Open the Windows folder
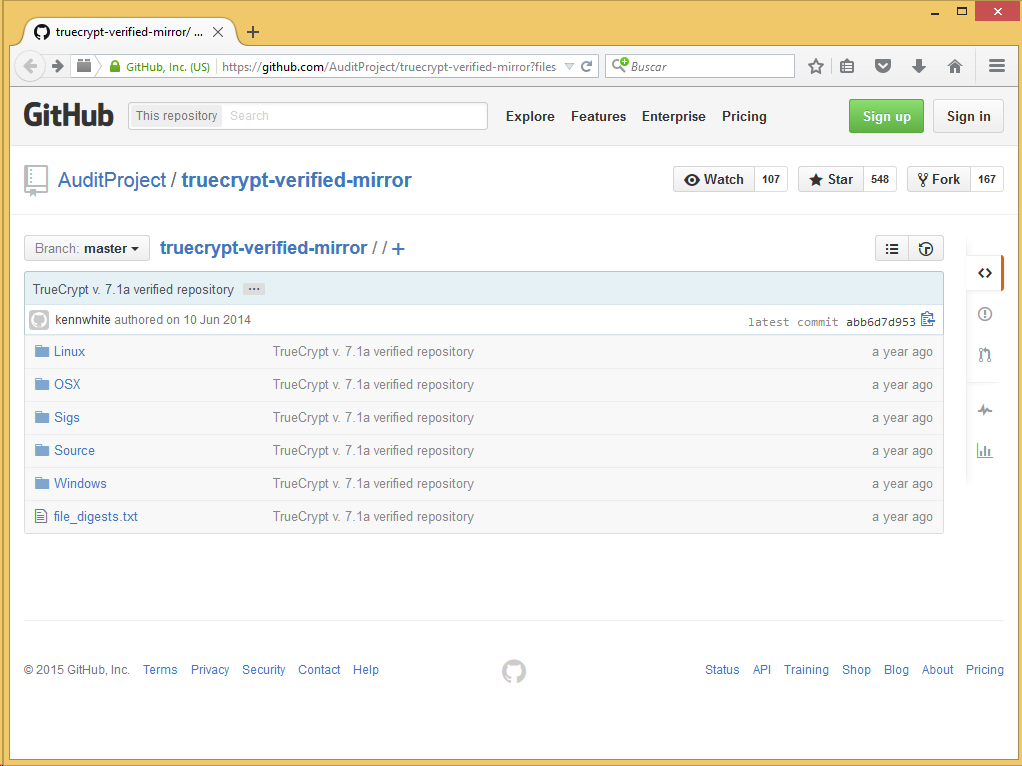1022x766 pixels. click(80, 483)
